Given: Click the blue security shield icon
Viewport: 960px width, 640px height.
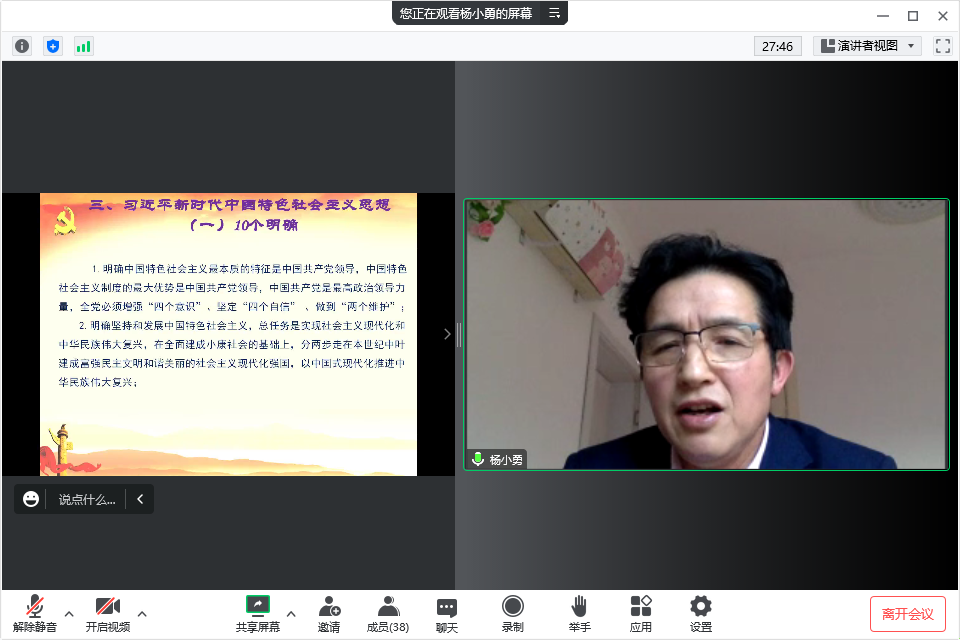Looking at the screenshot, I should pos(53,46).
